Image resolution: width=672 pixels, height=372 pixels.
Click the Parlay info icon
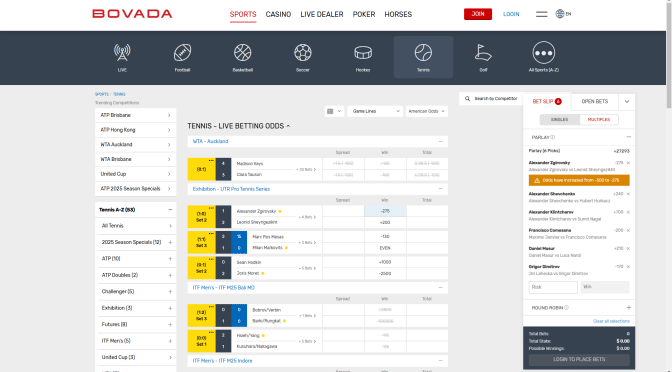point(552,138)
